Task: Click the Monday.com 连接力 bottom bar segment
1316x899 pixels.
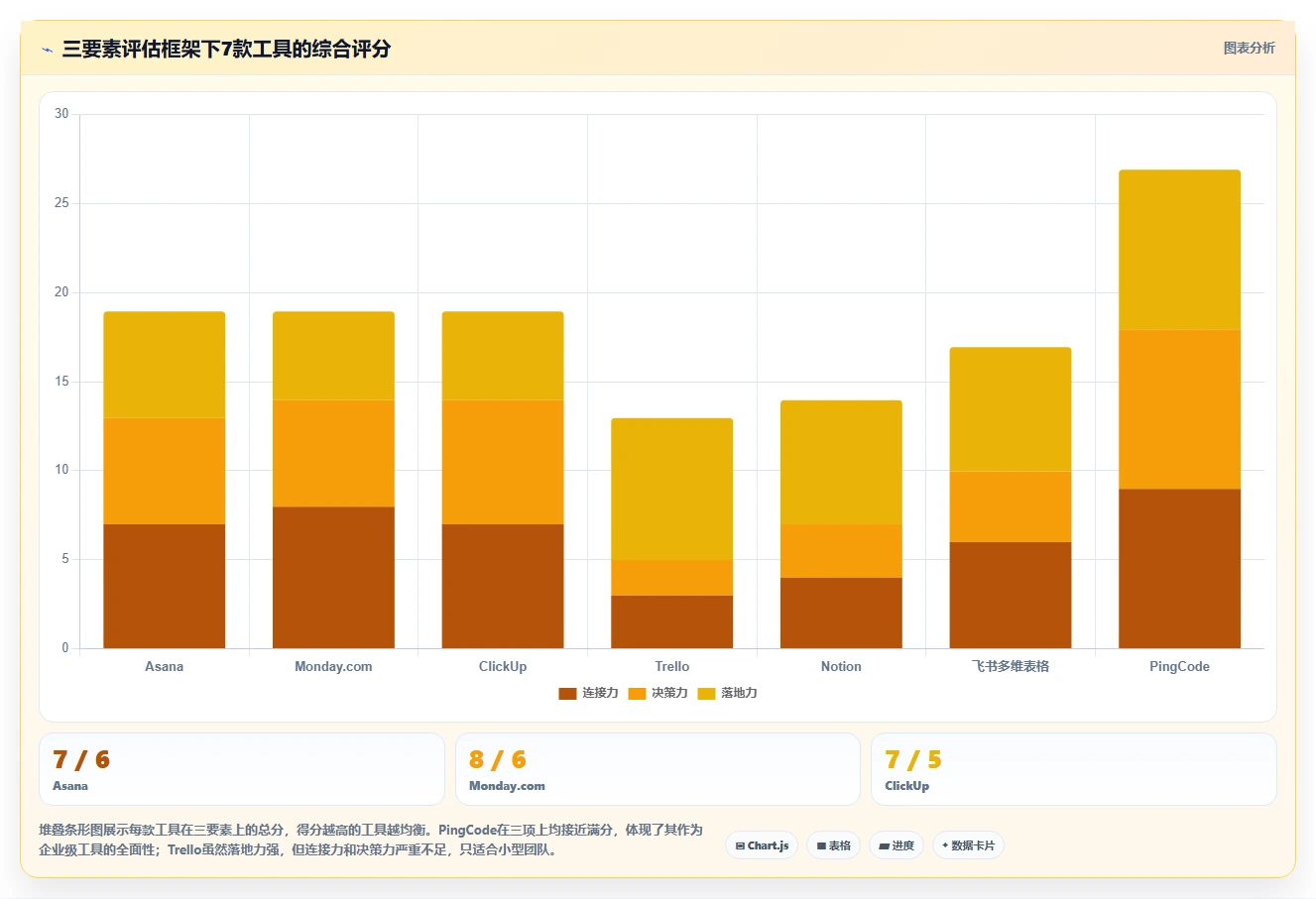Action: pos(333,578)
